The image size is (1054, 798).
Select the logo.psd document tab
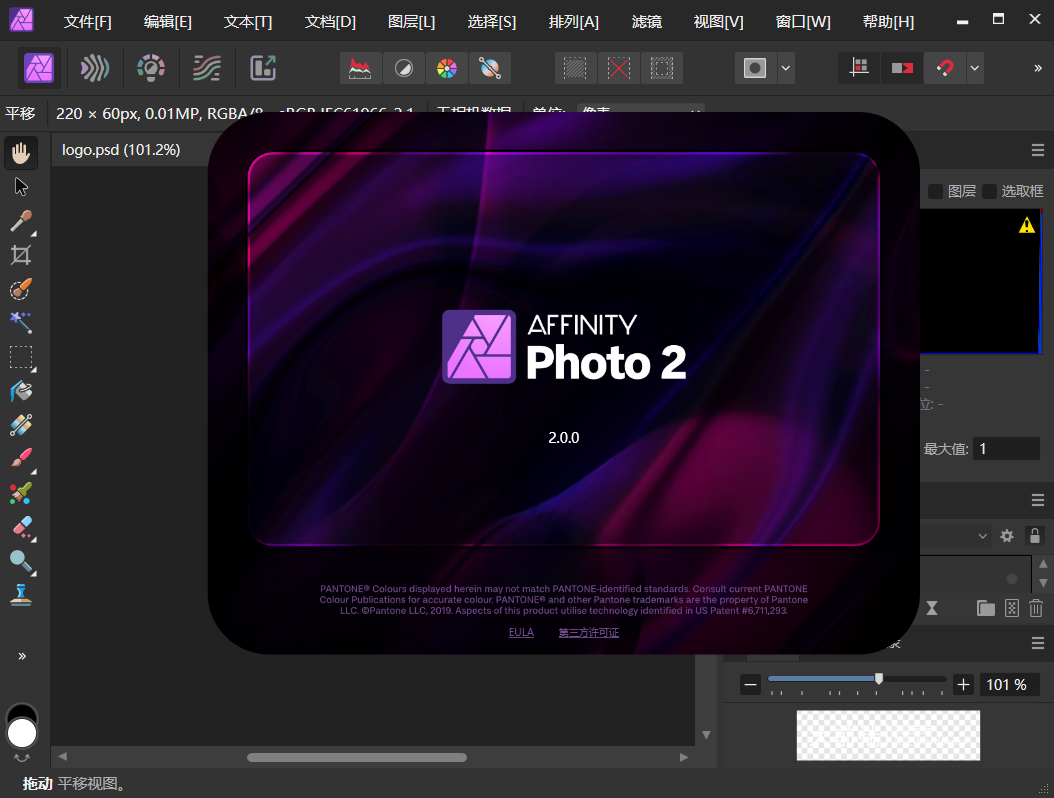point(121,150)
